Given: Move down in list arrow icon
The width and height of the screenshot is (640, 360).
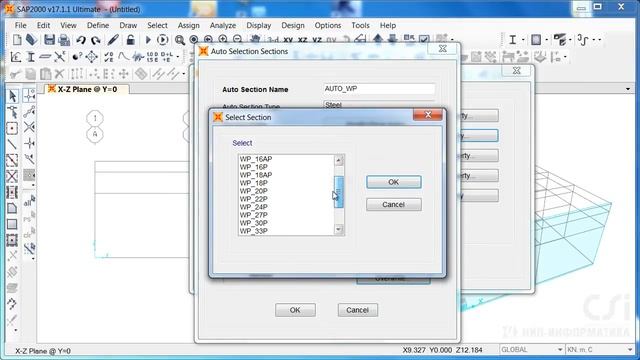Looking at the screenshot, I should click(392, 39).
